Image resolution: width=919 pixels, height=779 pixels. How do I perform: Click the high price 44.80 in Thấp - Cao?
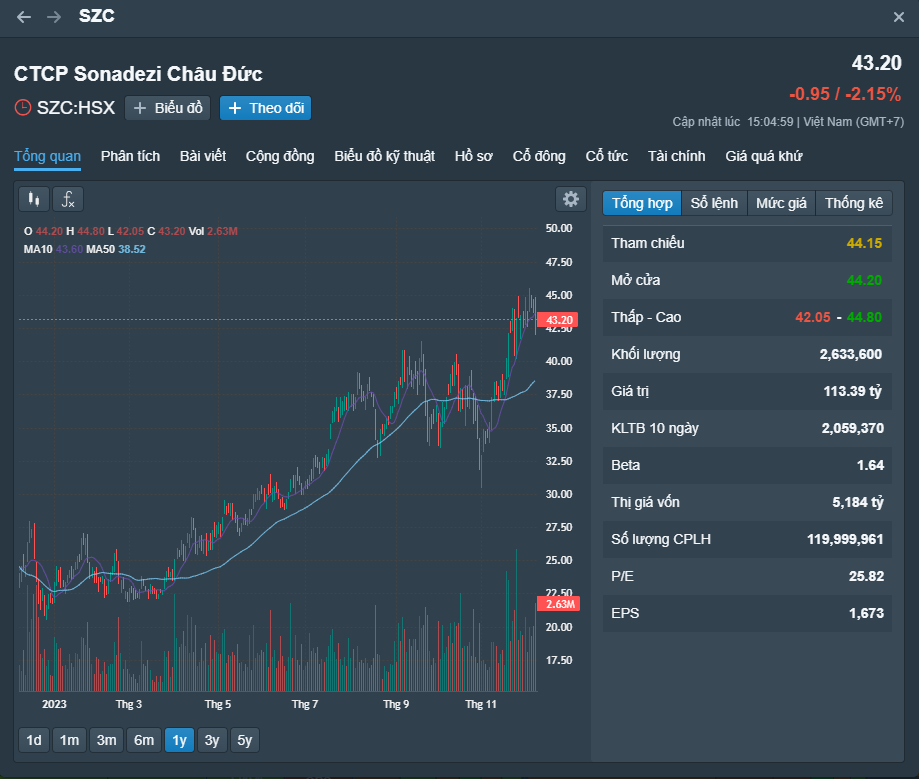(x=864, y=317)
